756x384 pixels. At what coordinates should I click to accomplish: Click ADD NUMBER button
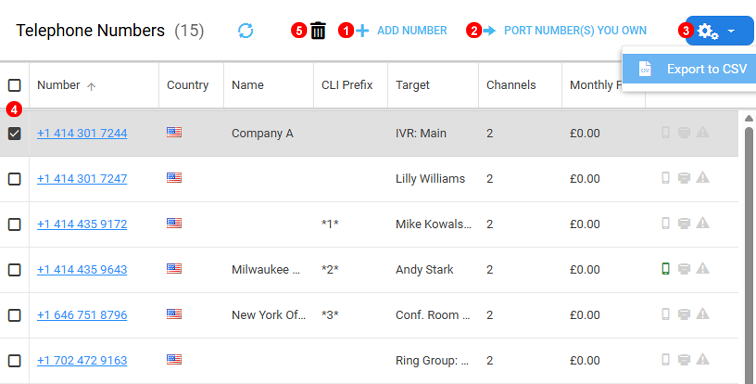pos(412,30)
